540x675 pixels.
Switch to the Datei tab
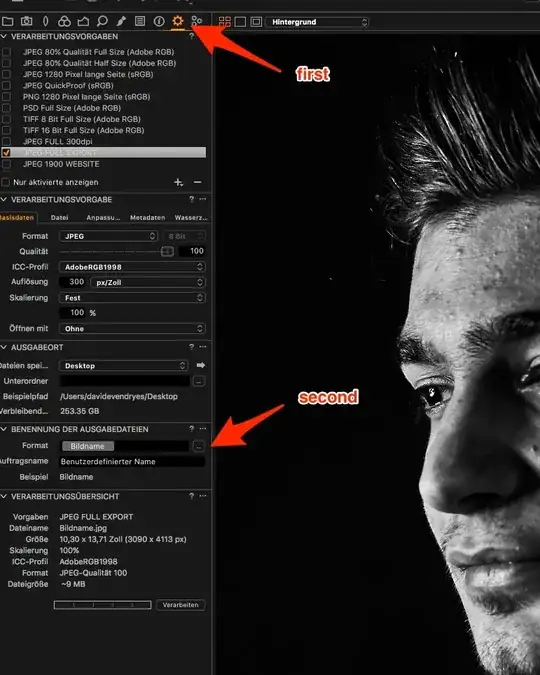59,217
